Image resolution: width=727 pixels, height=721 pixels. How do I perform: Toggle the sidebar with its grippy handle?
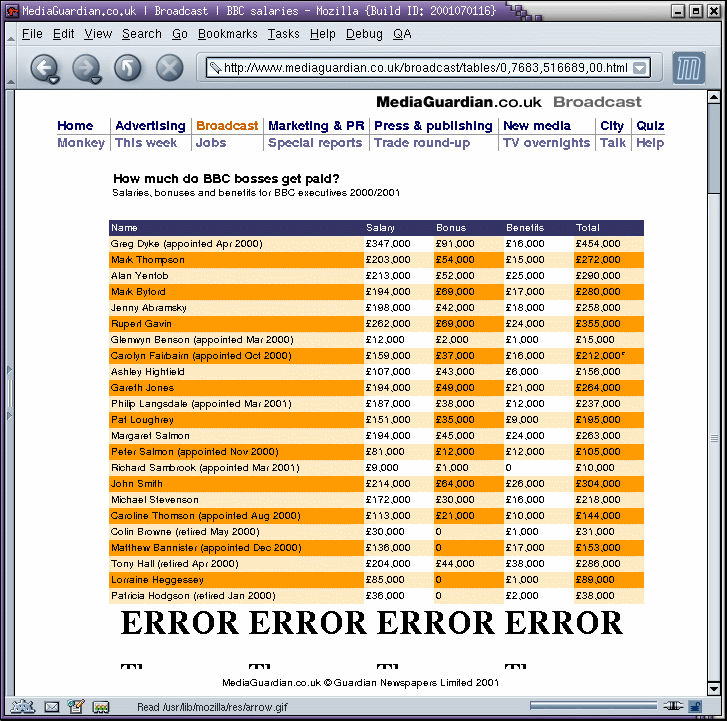(9, 393)
